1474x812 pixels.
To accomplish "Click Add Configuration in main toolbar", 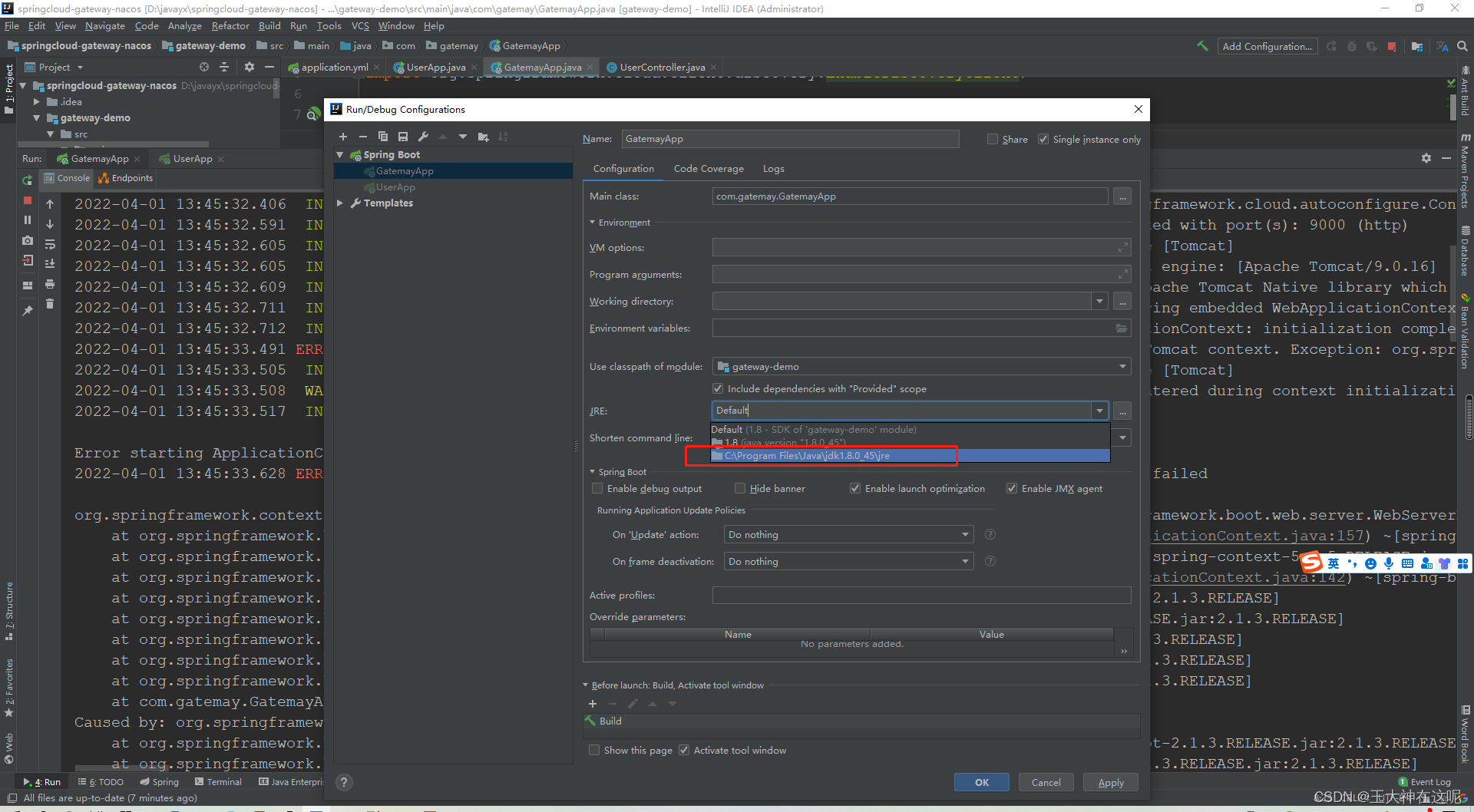I will coord(1267,46).
